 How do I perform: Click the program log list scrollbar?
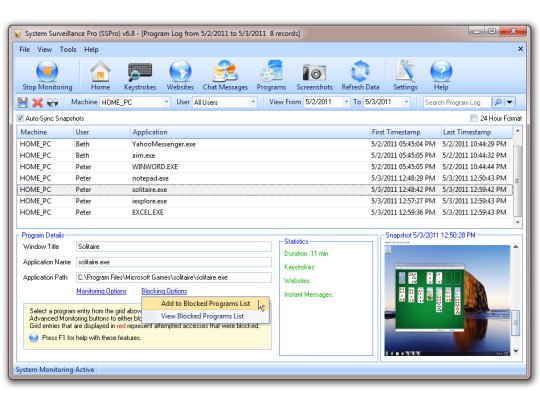[517, 181]
